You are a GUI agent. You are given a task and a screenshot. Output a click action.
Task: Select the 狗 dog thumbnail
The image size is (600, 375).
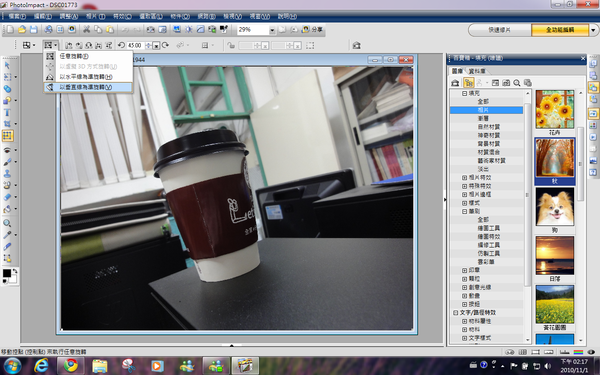[554, 207]
